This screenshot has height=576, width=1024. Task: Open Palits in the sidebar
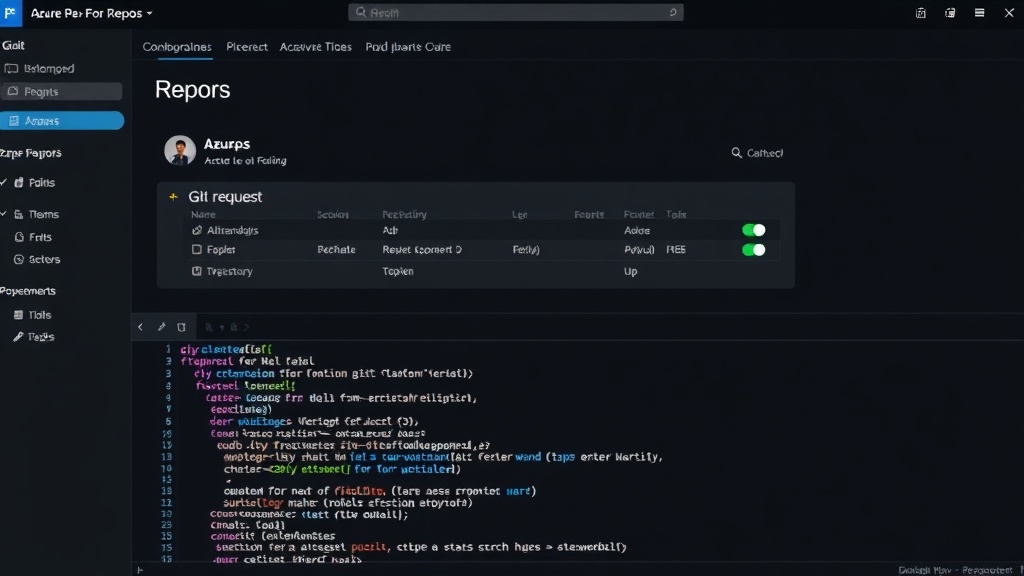tap(42, 183)
